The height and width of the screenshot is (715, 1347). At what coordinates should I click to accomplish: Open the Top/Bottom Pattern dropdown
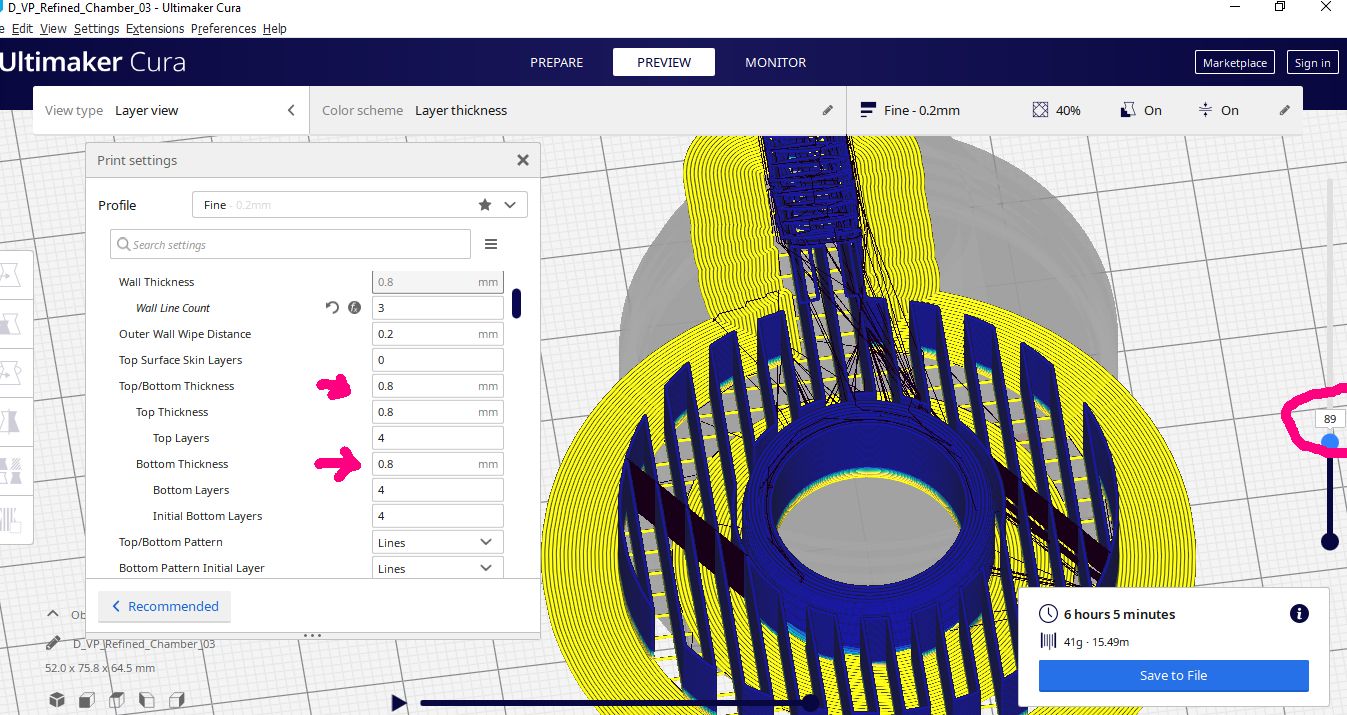point(437,542)
